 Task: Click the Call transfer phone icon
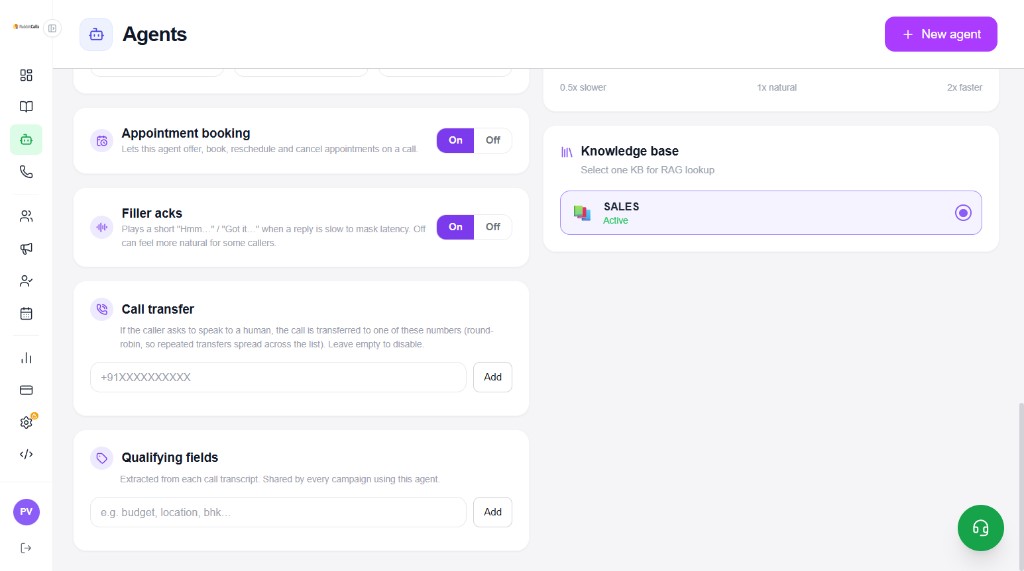(102, 309)
